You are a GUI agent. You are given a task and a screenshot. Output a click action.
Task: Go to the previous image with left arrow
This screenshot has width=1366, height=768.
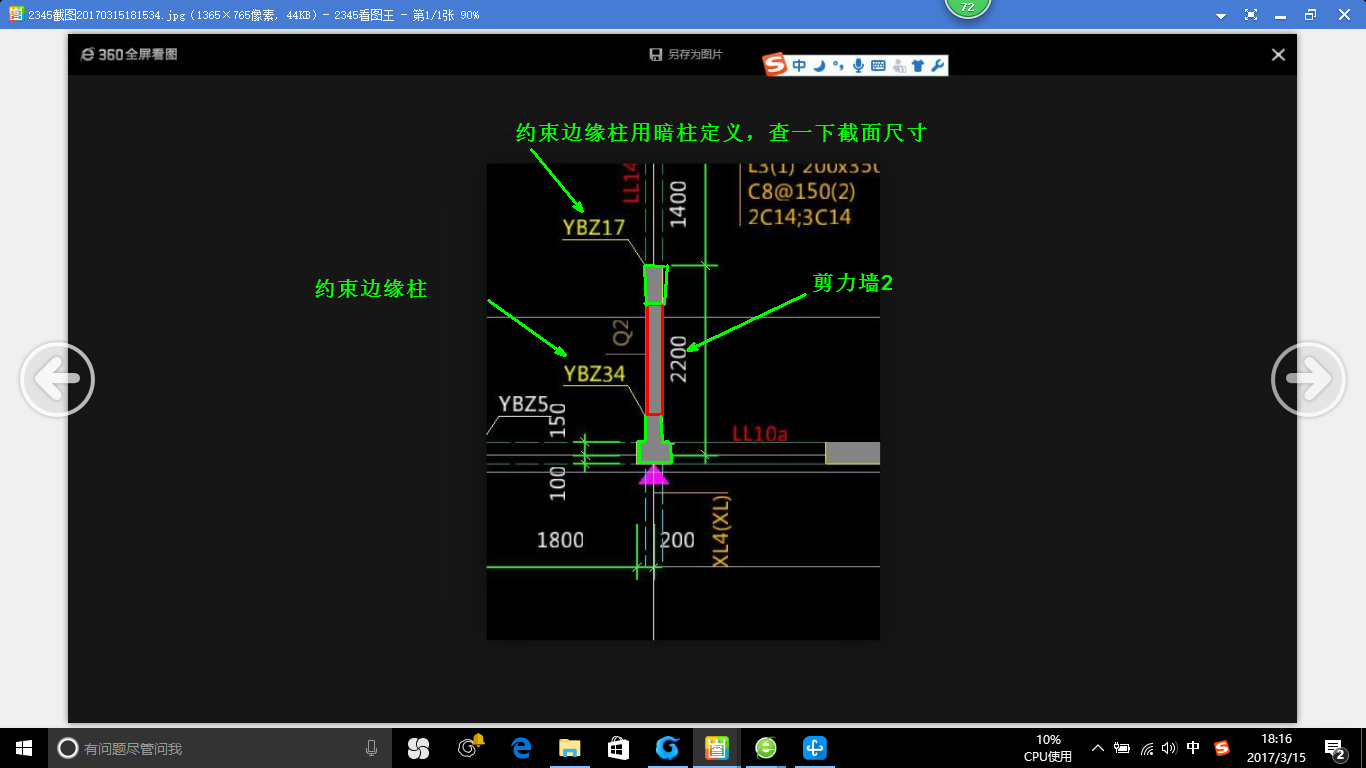57,379
